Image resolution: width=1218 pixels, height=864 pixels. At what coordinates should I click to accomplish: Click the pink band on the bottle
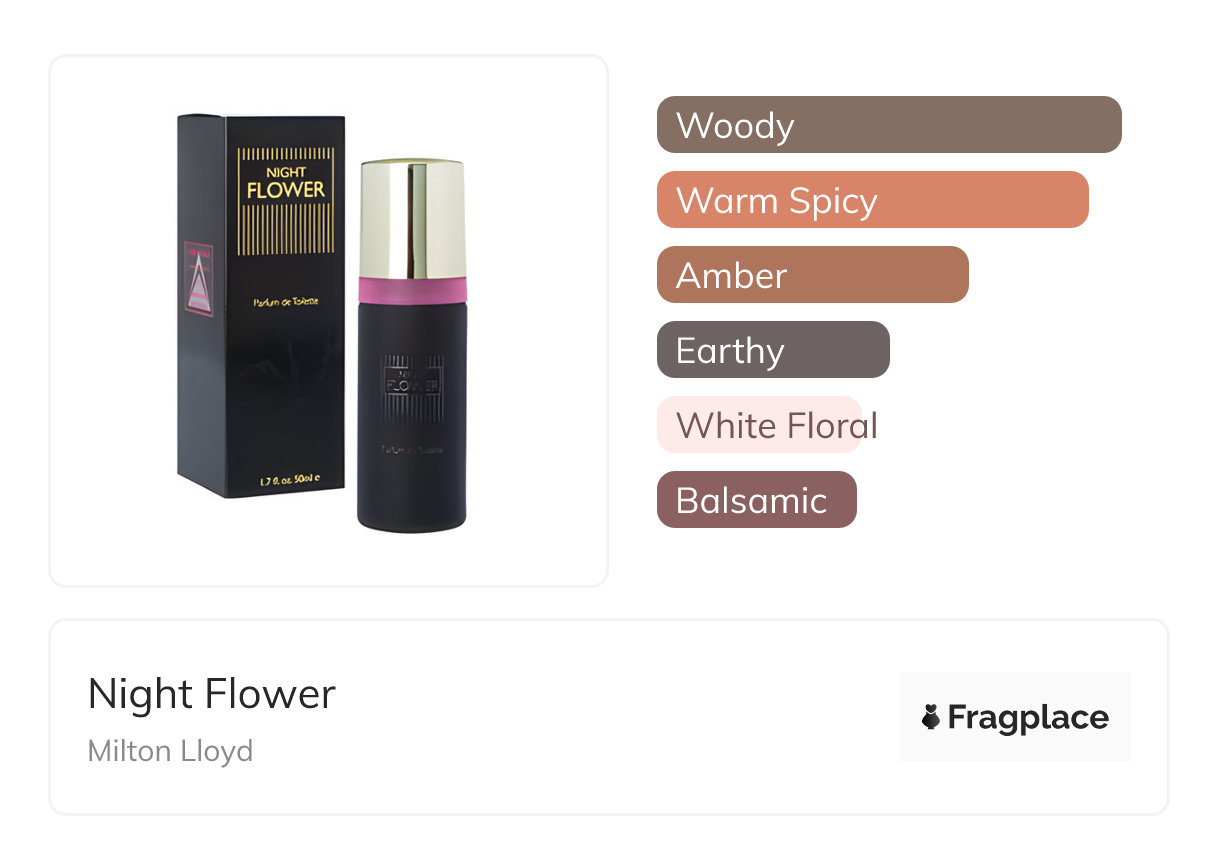click(411, 290)
